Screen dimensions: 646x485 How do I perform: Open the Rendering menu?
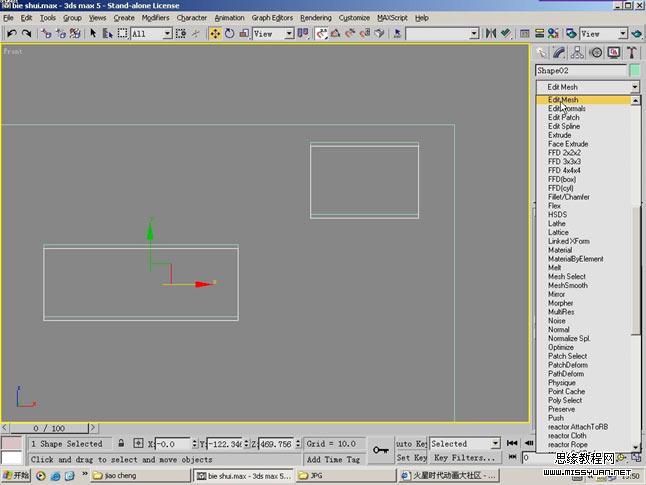click(316, 18)
